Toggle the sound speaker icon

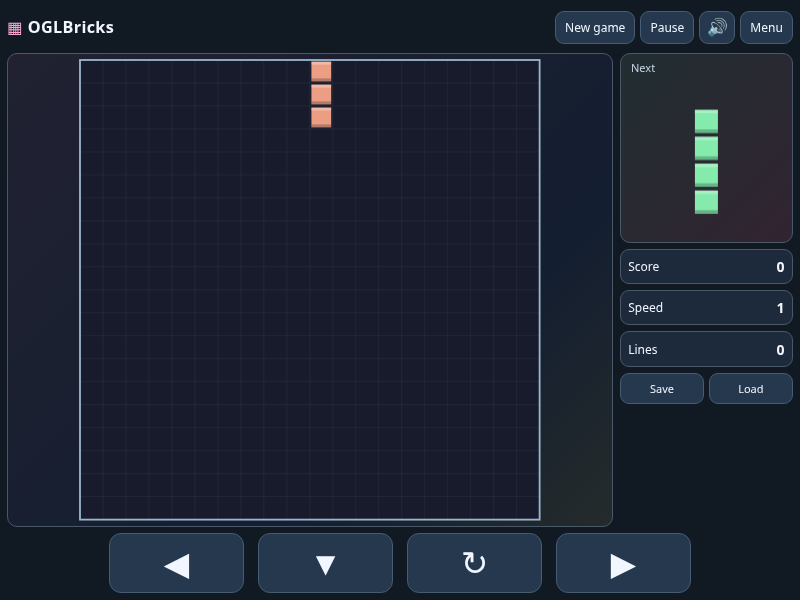tap(716, 28)
